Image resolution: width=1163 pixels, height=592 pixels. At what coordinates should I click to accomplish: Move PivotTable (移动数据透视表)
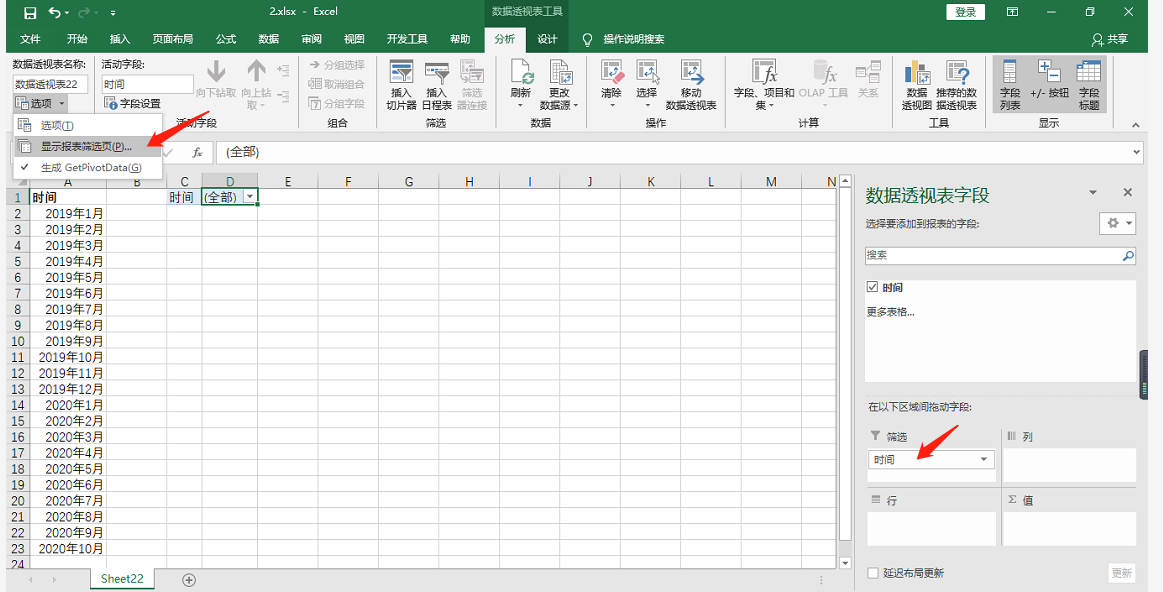[x=691, y=85]
